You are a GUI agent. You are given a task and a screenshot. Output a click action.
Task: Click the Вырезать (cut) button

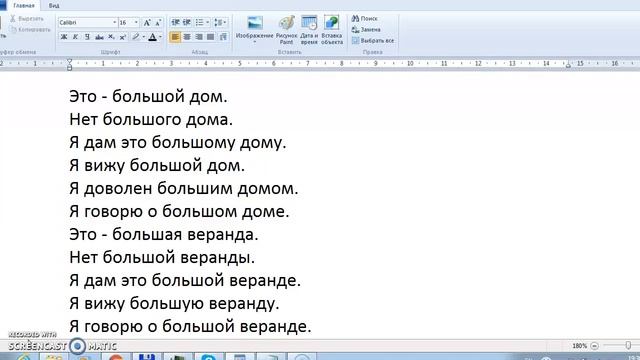pos(27,19)
